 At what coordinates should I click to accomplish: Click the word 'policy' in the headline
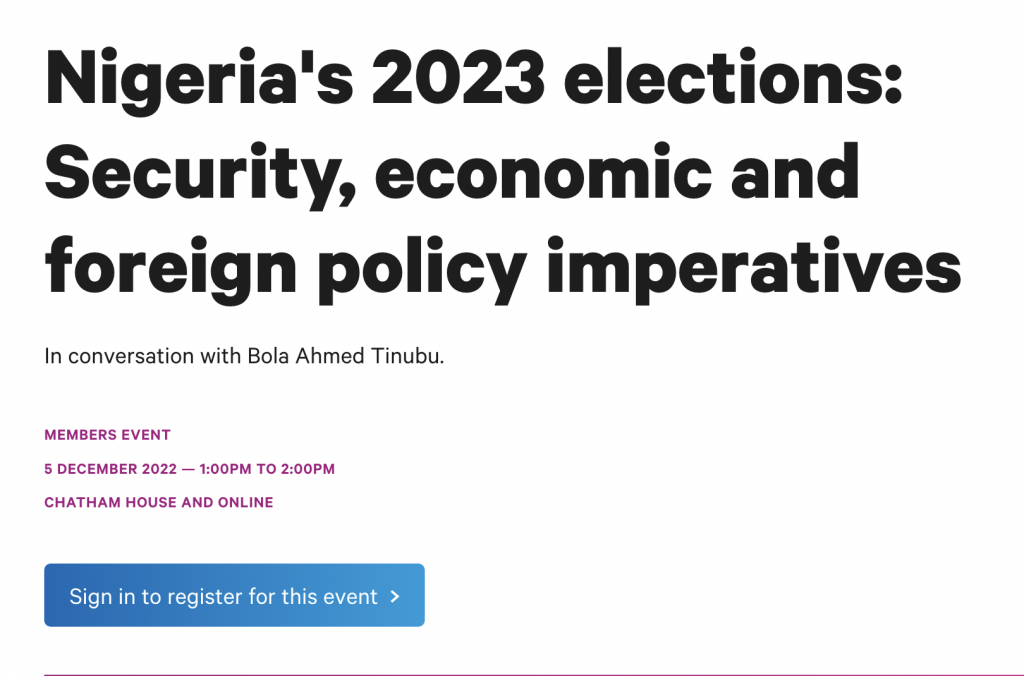pos(422,268)
